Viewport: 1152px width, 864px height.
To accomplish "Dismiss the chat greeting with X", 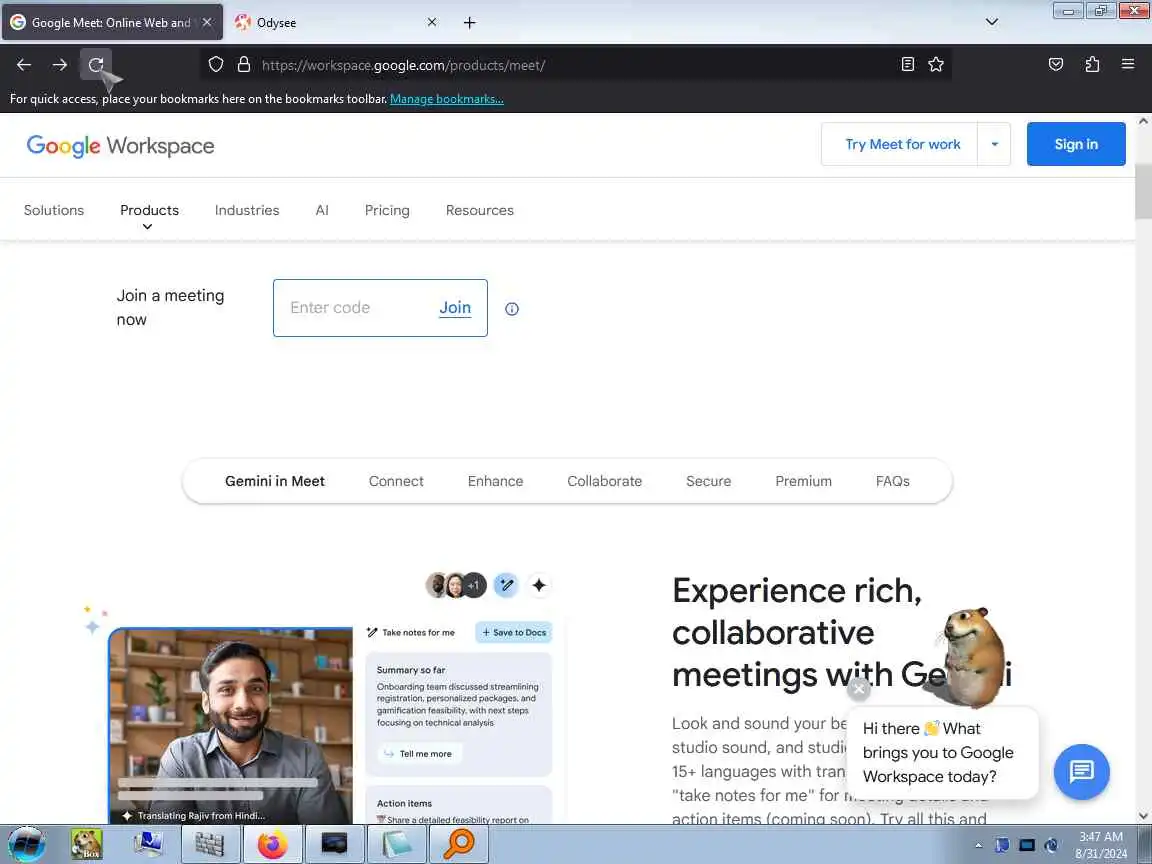I will click(858, 689).
